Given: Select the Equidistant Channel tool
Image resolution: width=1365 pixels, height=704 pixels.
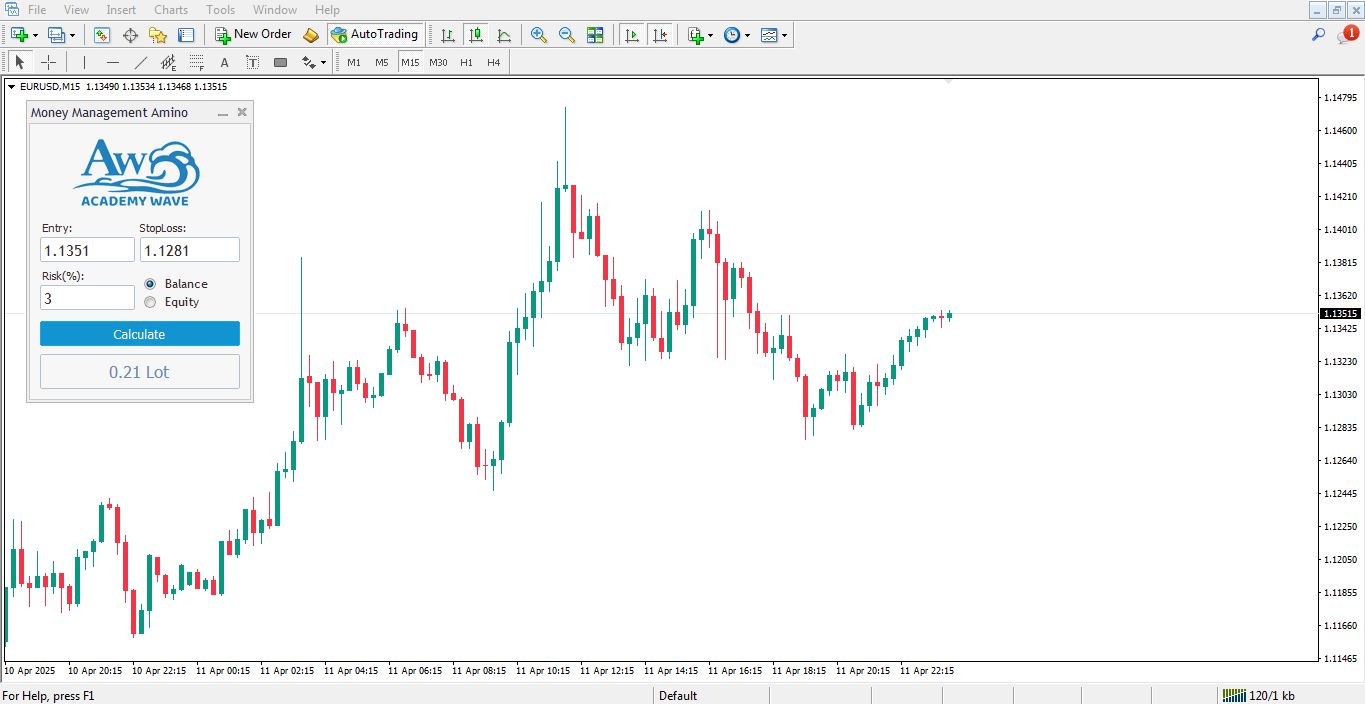Looking at the screenshot, I should pos(169,62).
